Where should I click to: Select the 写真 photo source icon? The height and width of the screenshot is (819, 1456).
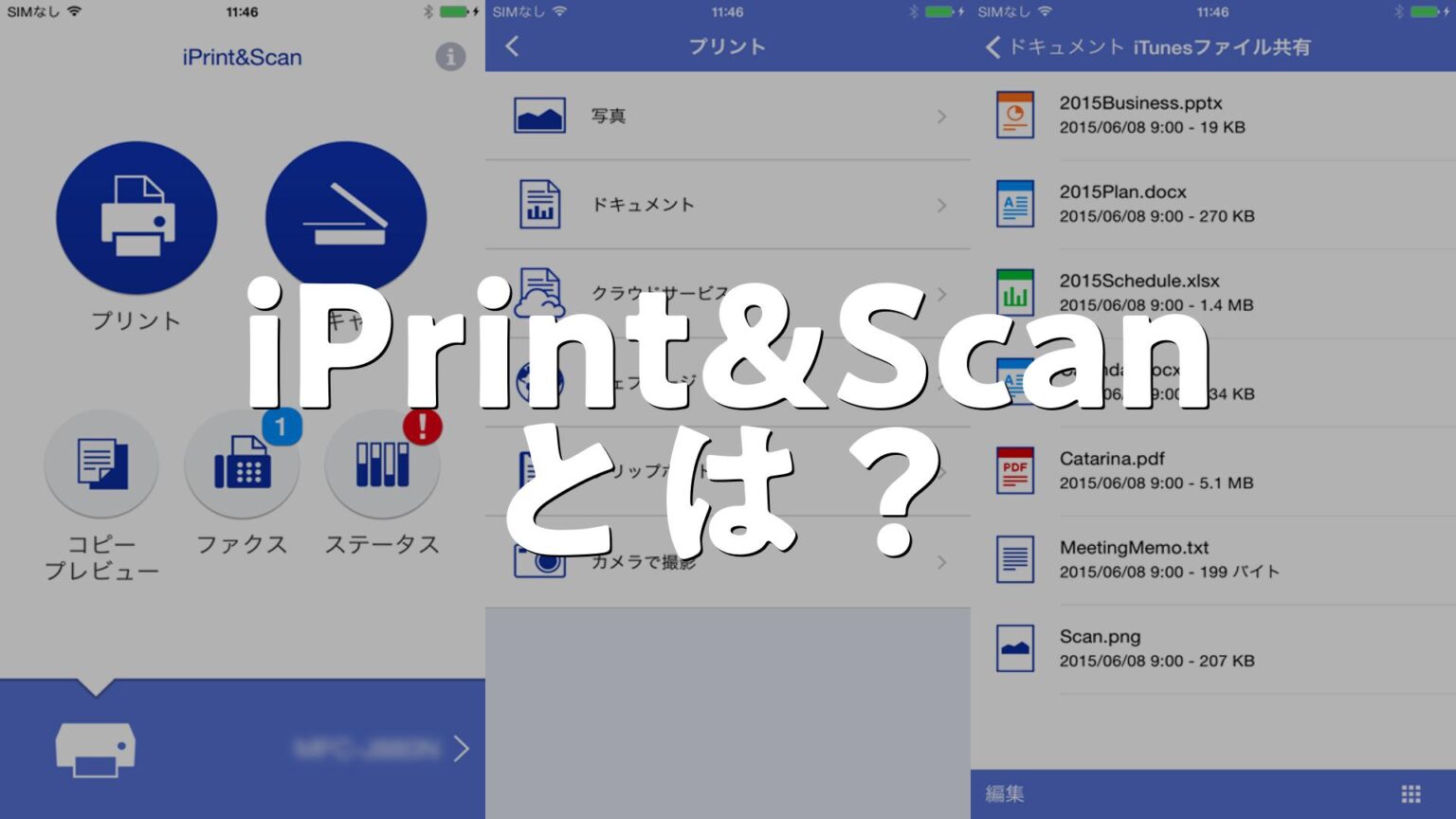(538, 114)
